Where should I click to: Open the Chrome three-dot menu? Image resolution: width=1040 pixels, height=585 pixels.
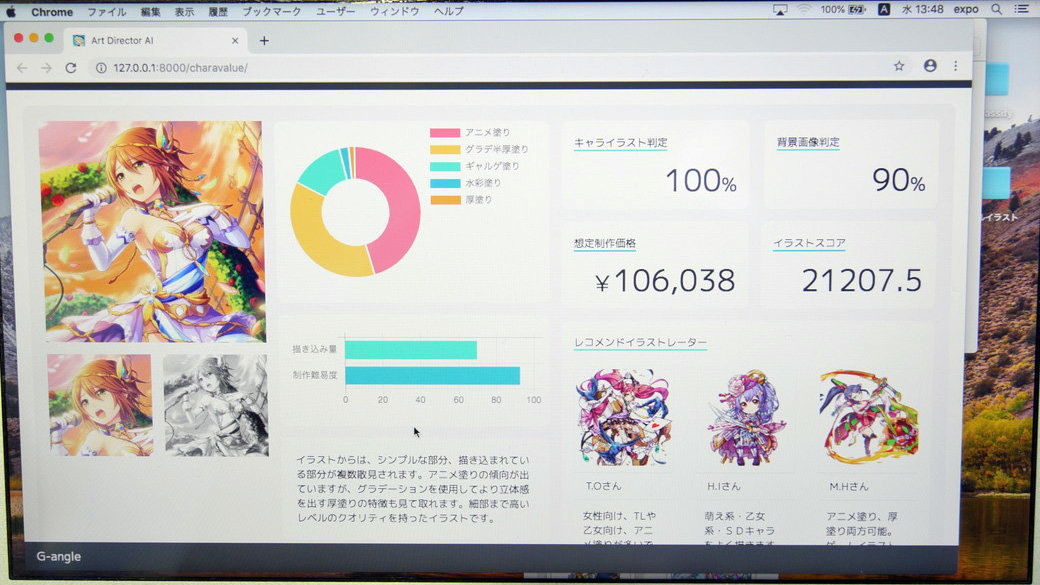(x=956, y=66)
